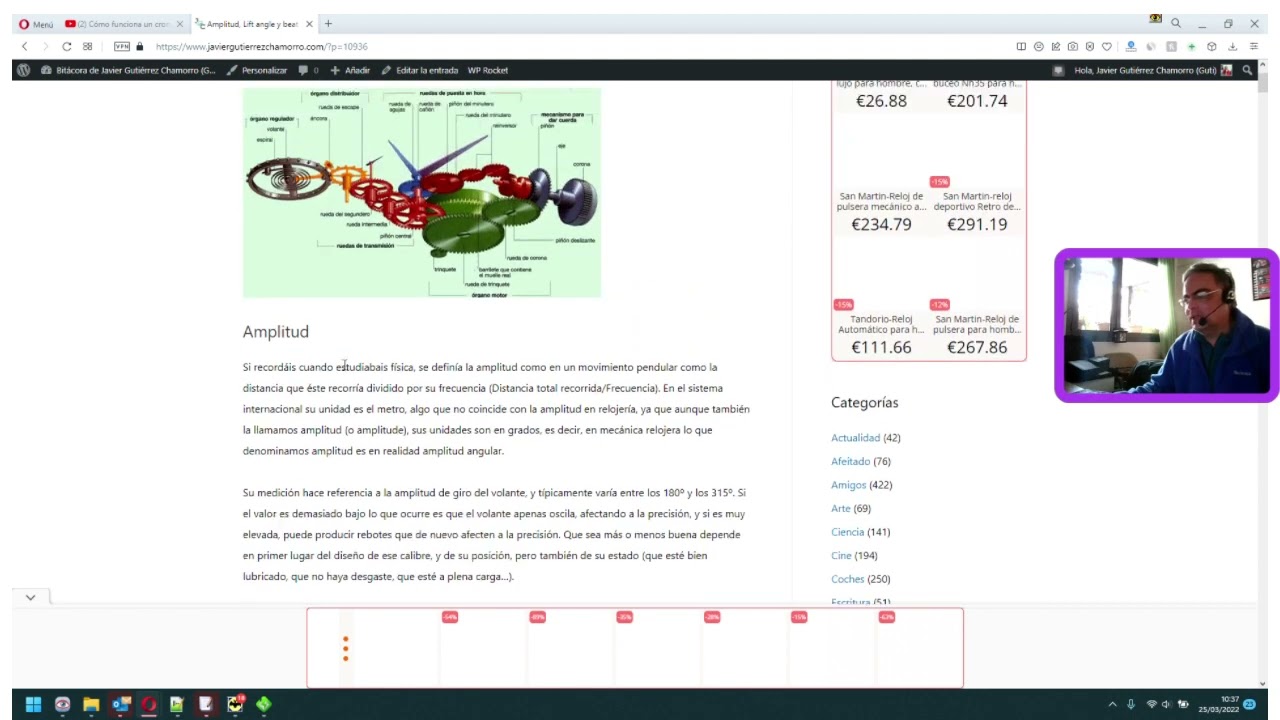Screen dimensions: 1280x720
Task: Show hidden system tray icons
Action: coord(1112,704)
